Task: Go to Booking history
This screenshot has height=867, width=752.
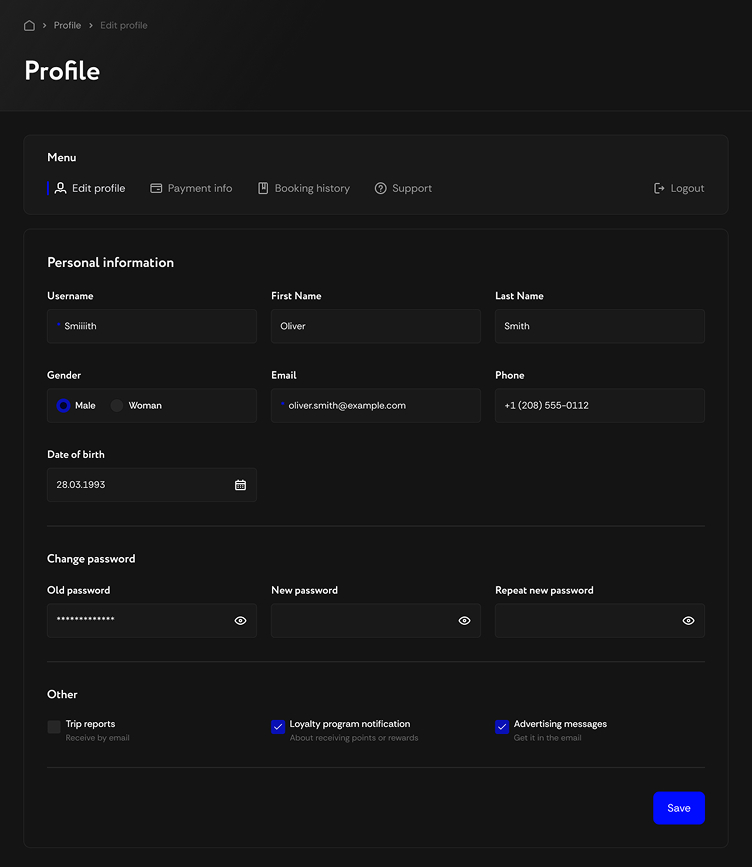Action: 304,188
